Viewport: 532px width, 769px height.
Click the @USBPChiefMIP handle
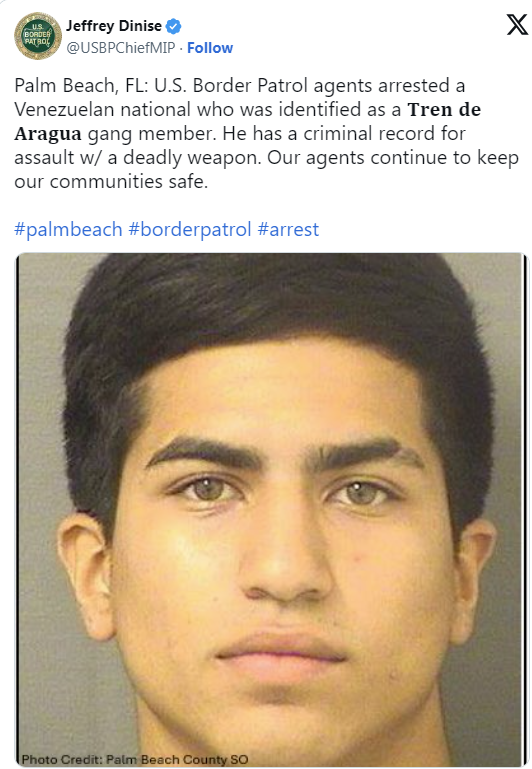[121, 48]
